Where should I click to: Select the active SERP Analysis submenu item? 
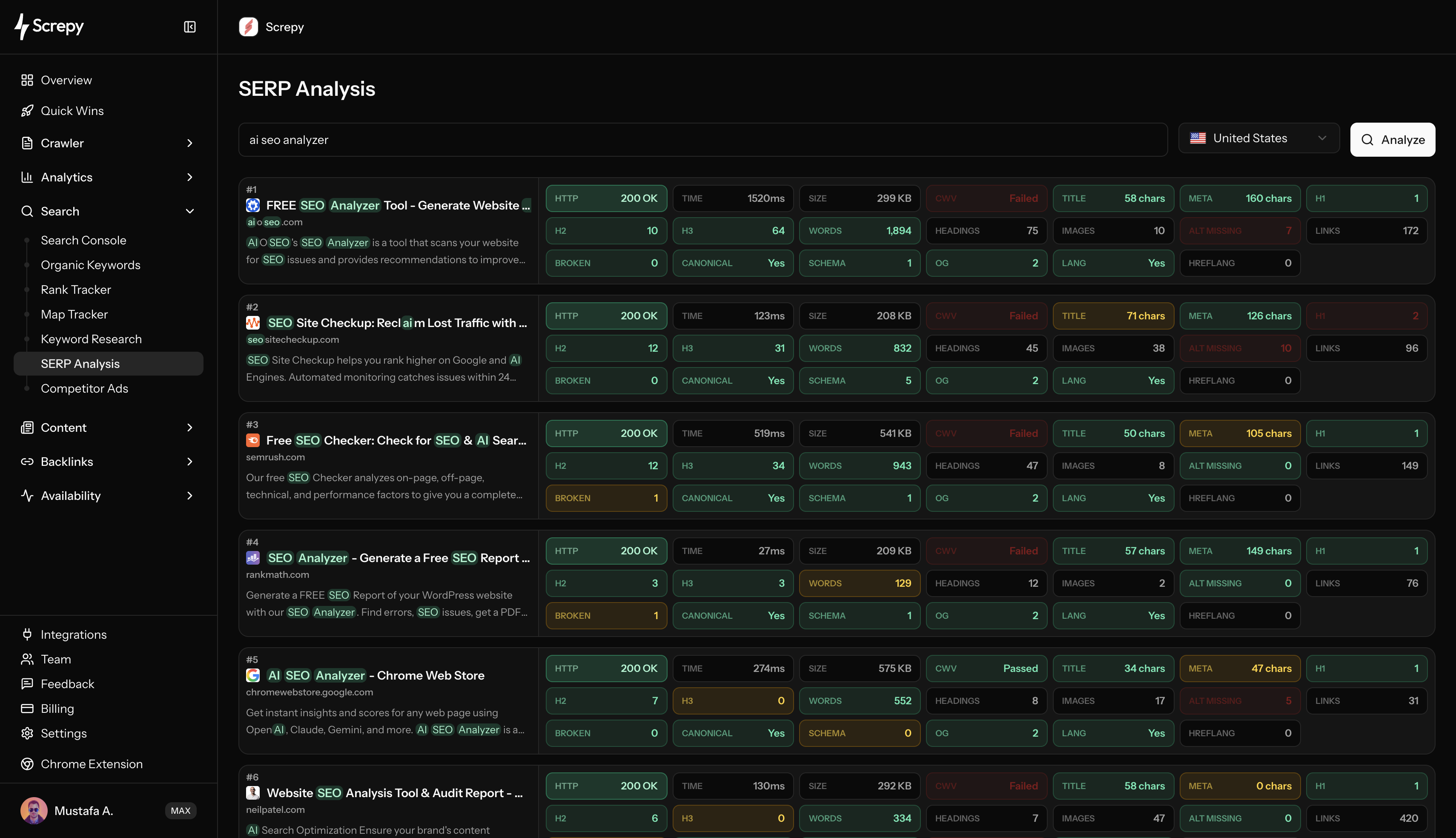click(x=108, y=364)
